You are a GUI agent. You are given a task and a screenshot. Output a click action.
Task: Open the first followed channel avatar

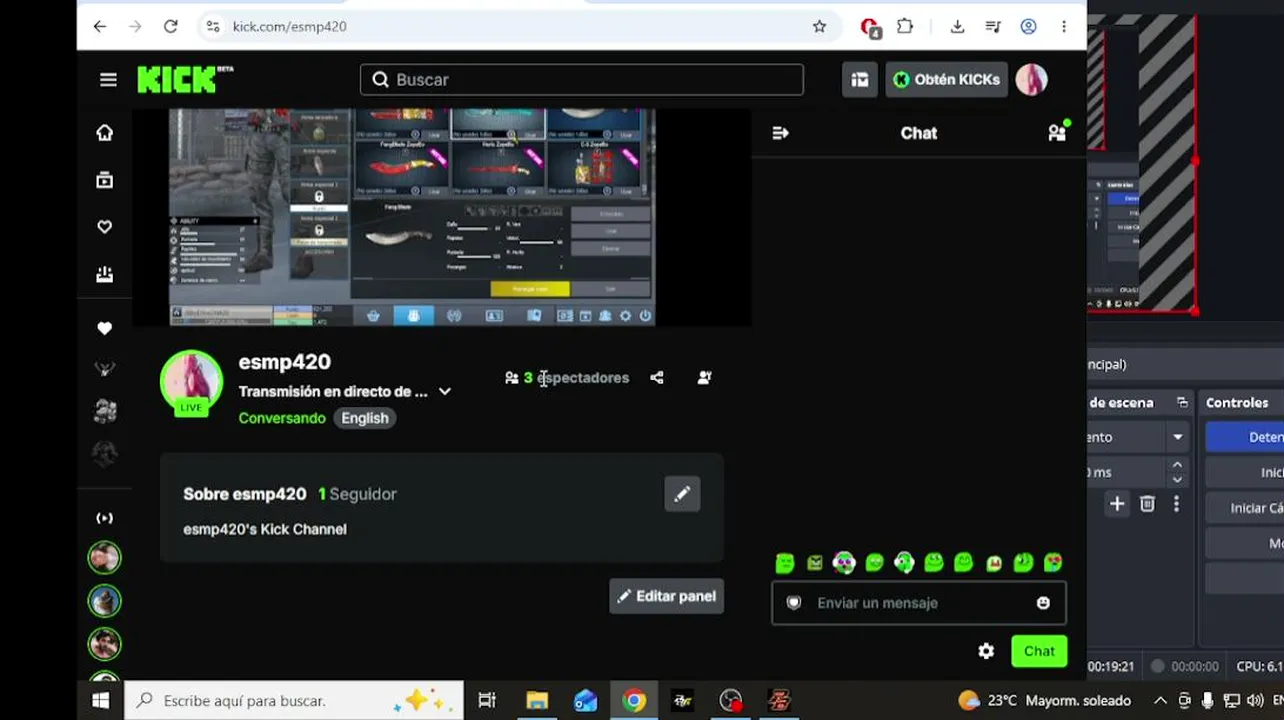104,557
